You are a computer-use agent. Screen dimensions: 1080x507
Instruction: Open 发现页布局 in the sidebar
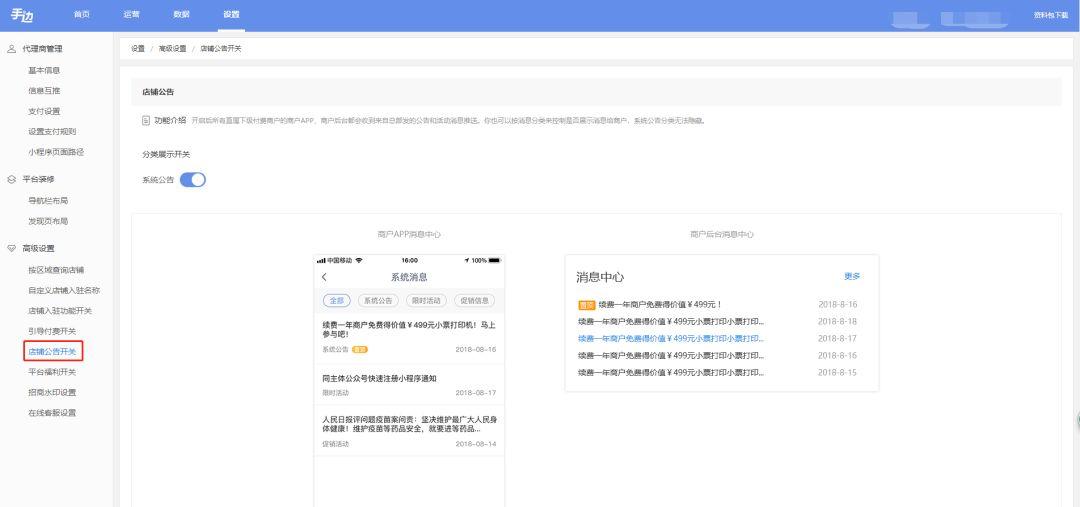(48, 221)
